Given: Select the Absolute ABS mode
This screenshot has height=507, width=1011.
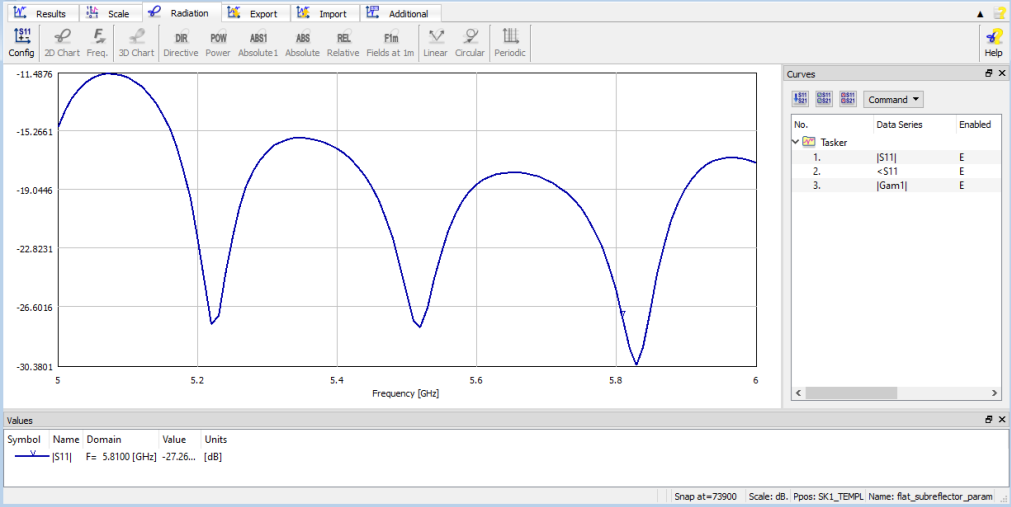Looking at the screenshot, I should [302, 43].
